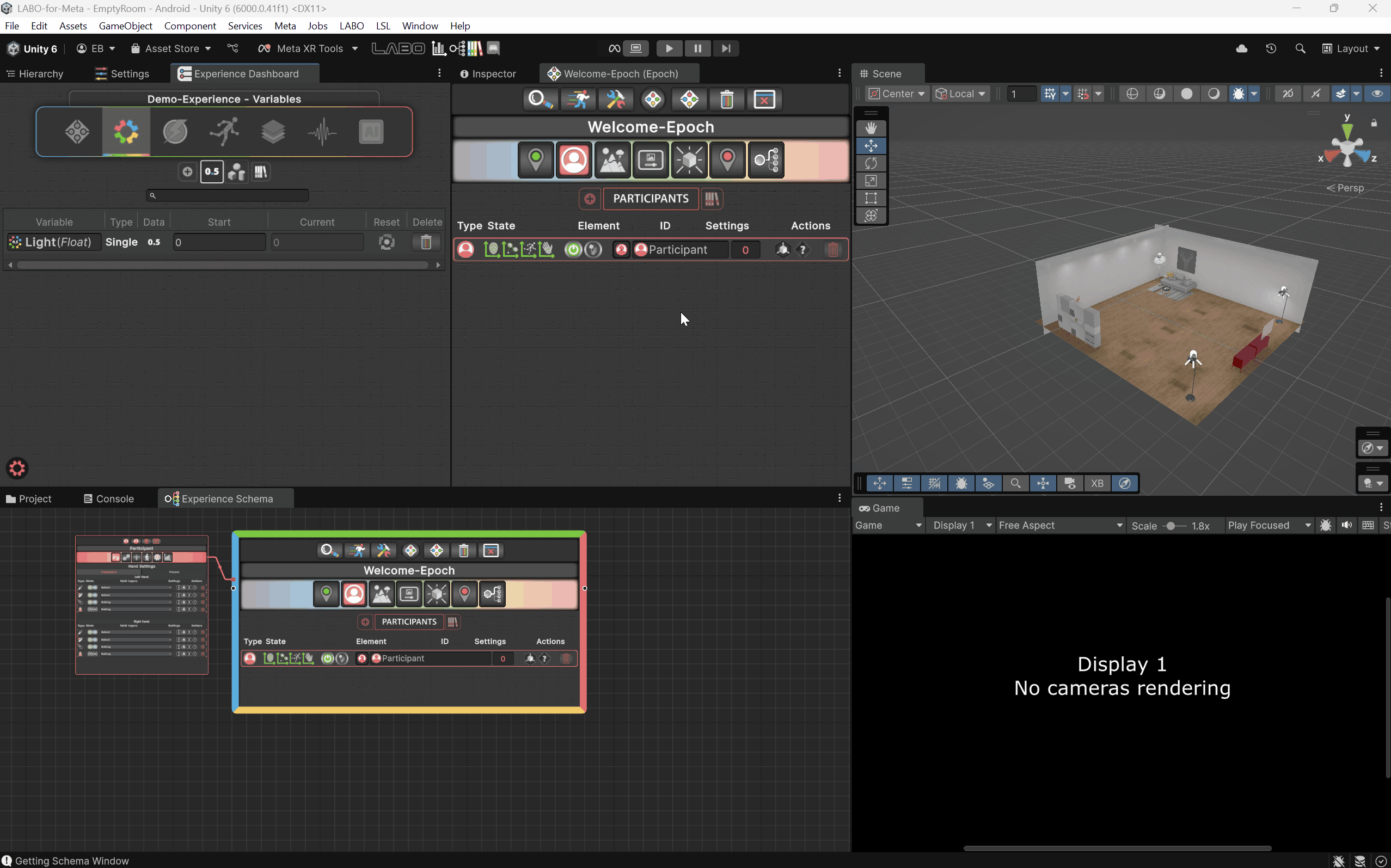Open the GameObject menu
Viewport: 1391px width, 868px height.
click(x=125, y=26)
